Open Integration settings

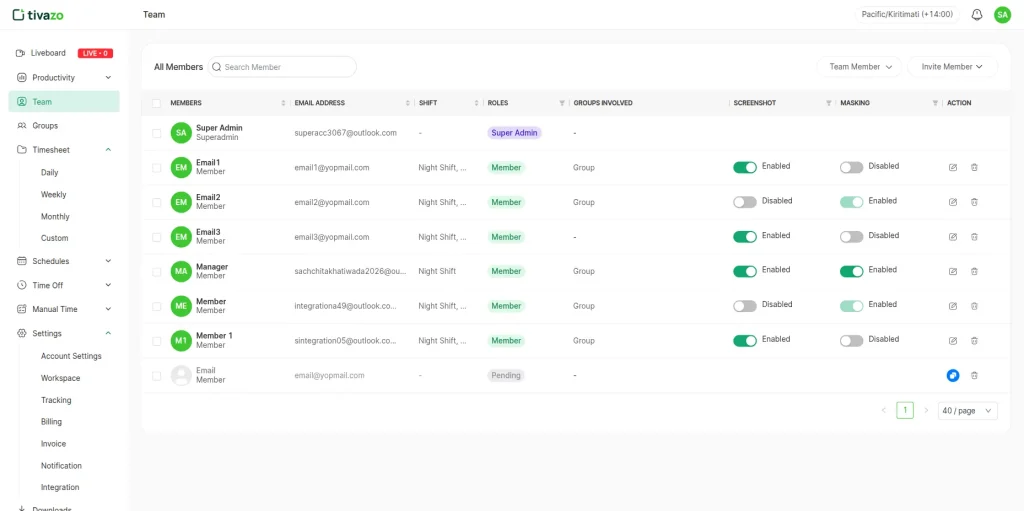[60, 487]
